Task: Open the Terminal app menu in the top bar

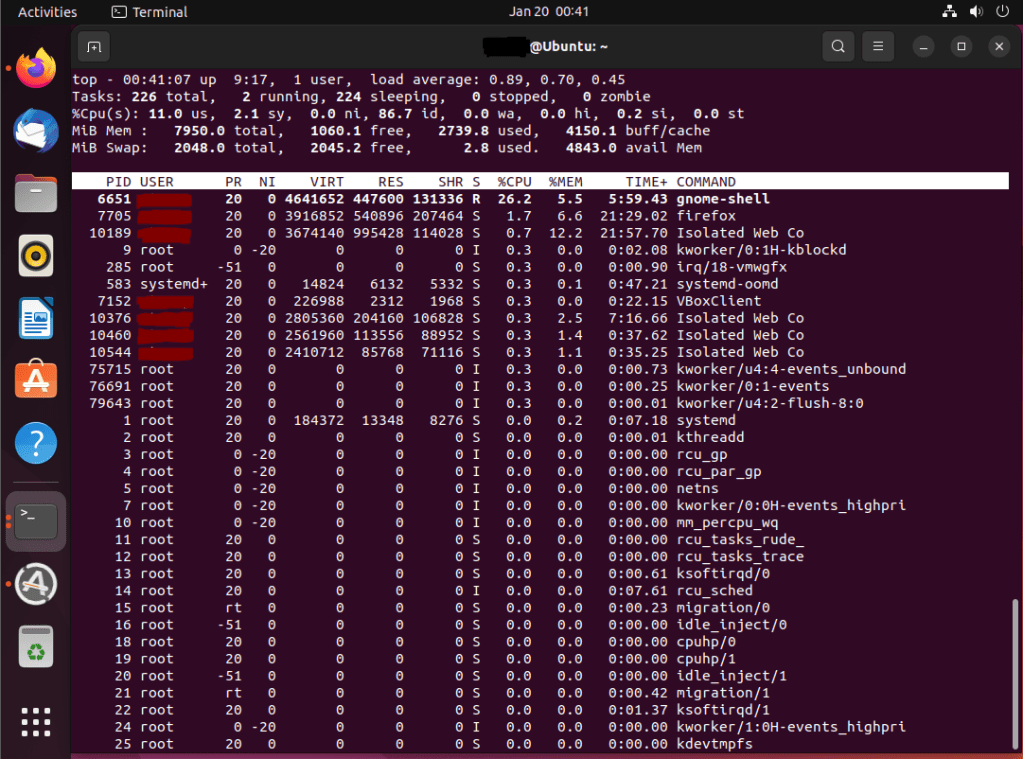Action: tap(149, 12)
